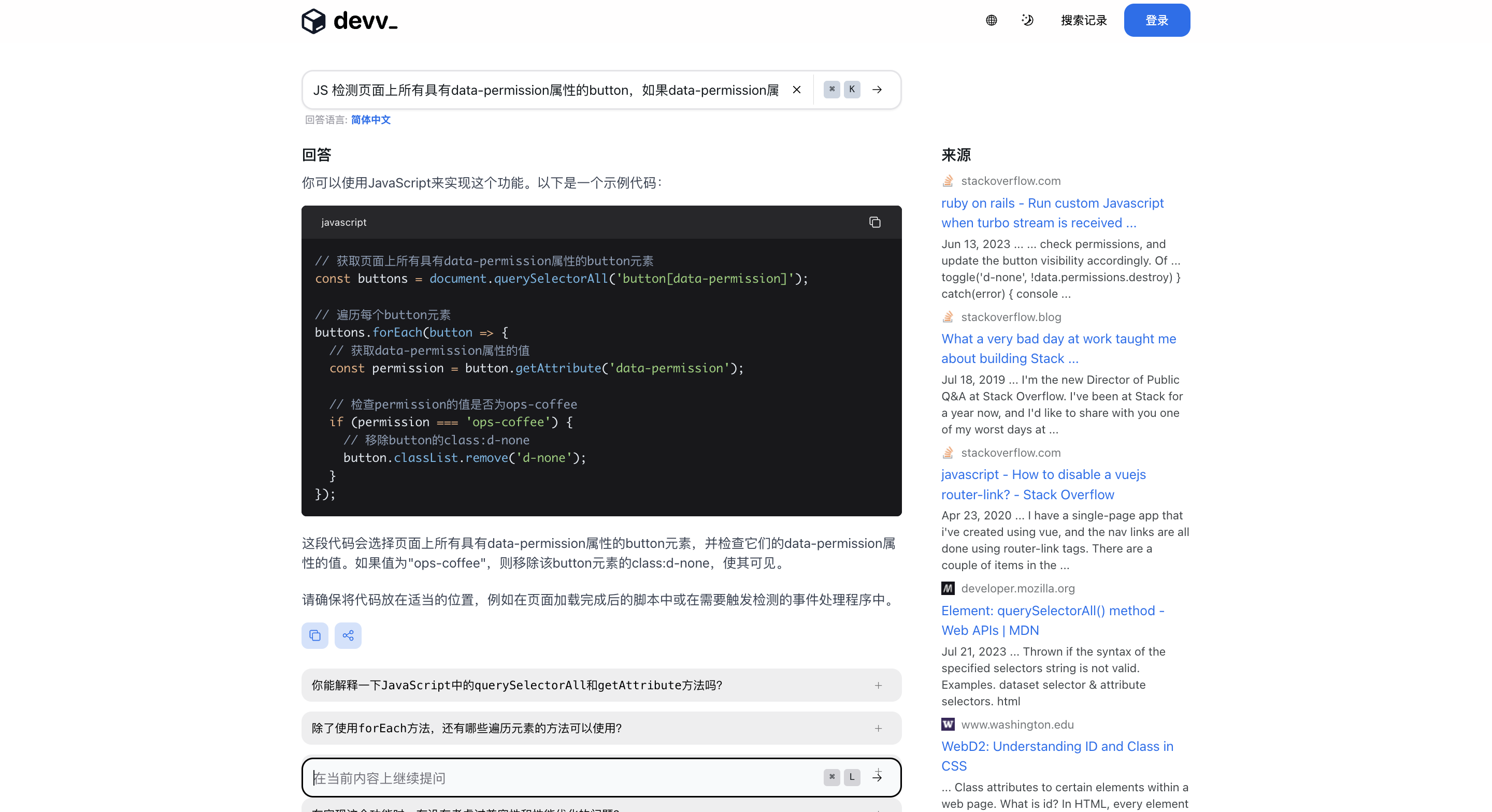Share the answer using the share icon
Image resolution: width=1492 pixels, height=812 pixels.
click(348, 635)
